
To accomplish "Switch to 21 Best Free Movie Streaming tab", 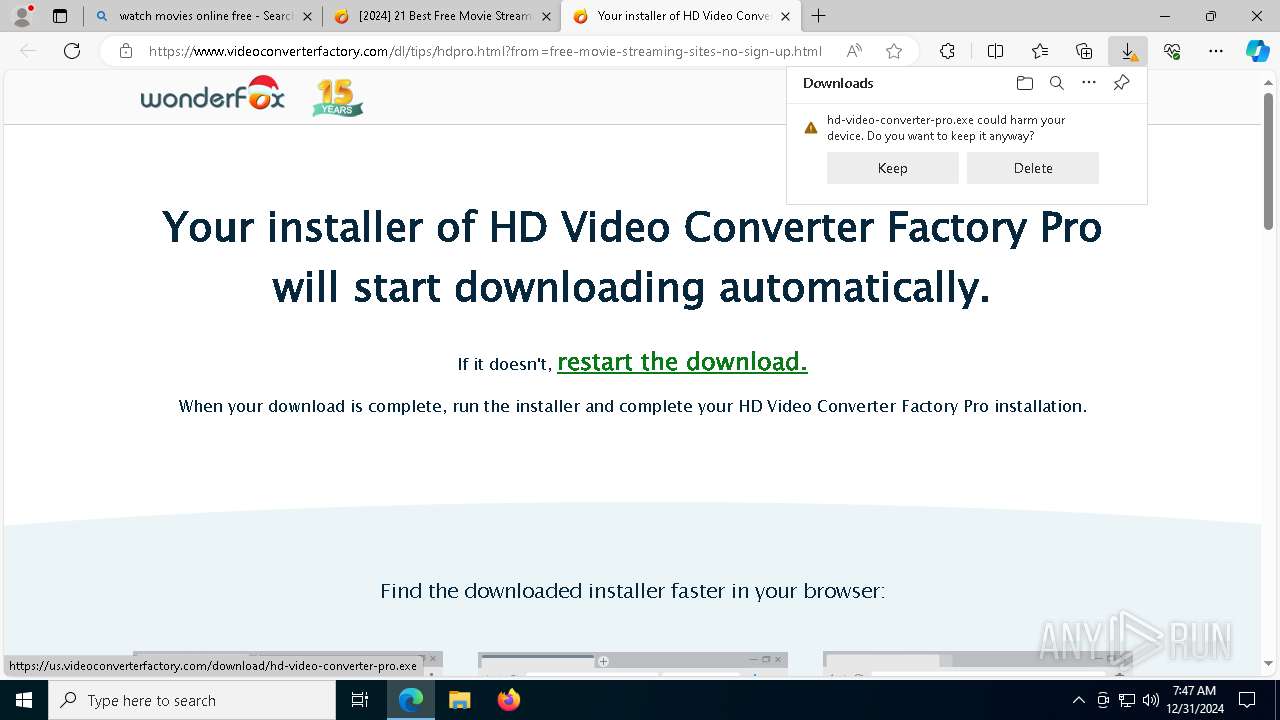I will (443, 16).
